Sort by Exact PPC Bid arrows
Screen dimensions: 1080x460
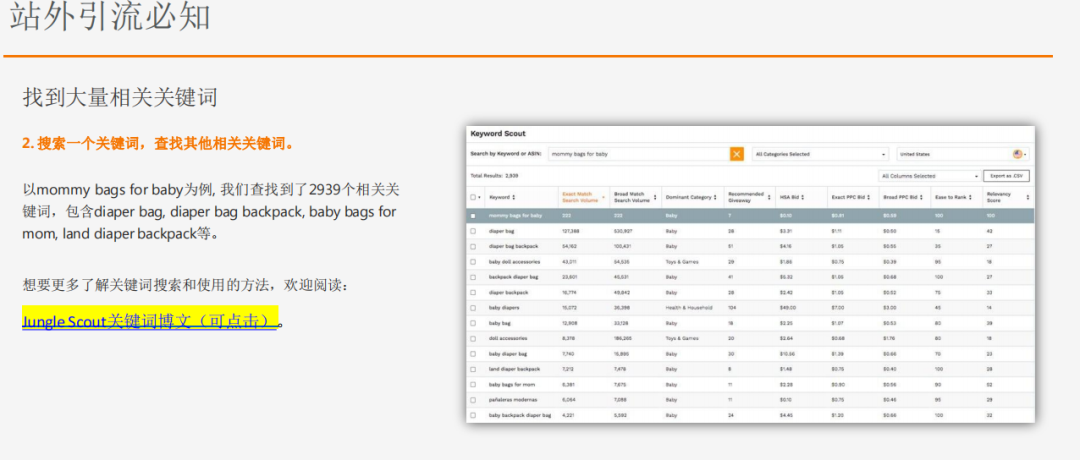click(x=867, y=198)
